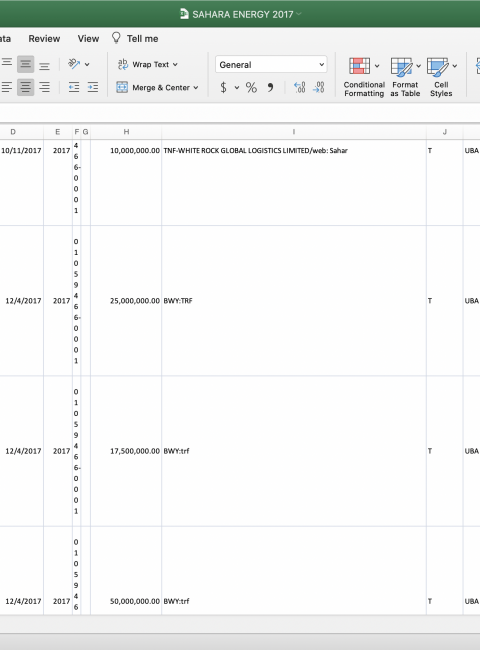Switch to the View tab
Image resolution: width=480 pixels, height=650 pixels.
(x=88, y=39)
